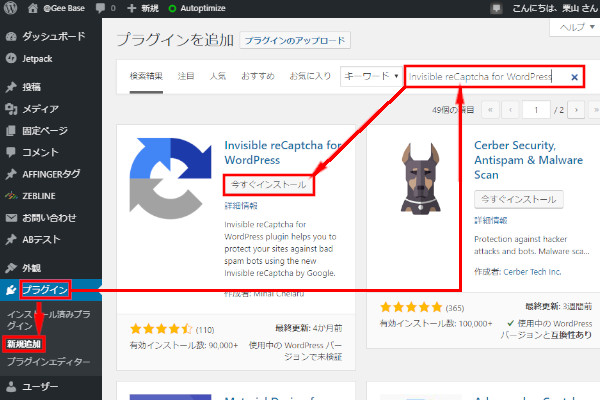Viewport: 600px width, 400px height.
Task: Click the page icon beside 固定ページ
Action: click(11, 131)
